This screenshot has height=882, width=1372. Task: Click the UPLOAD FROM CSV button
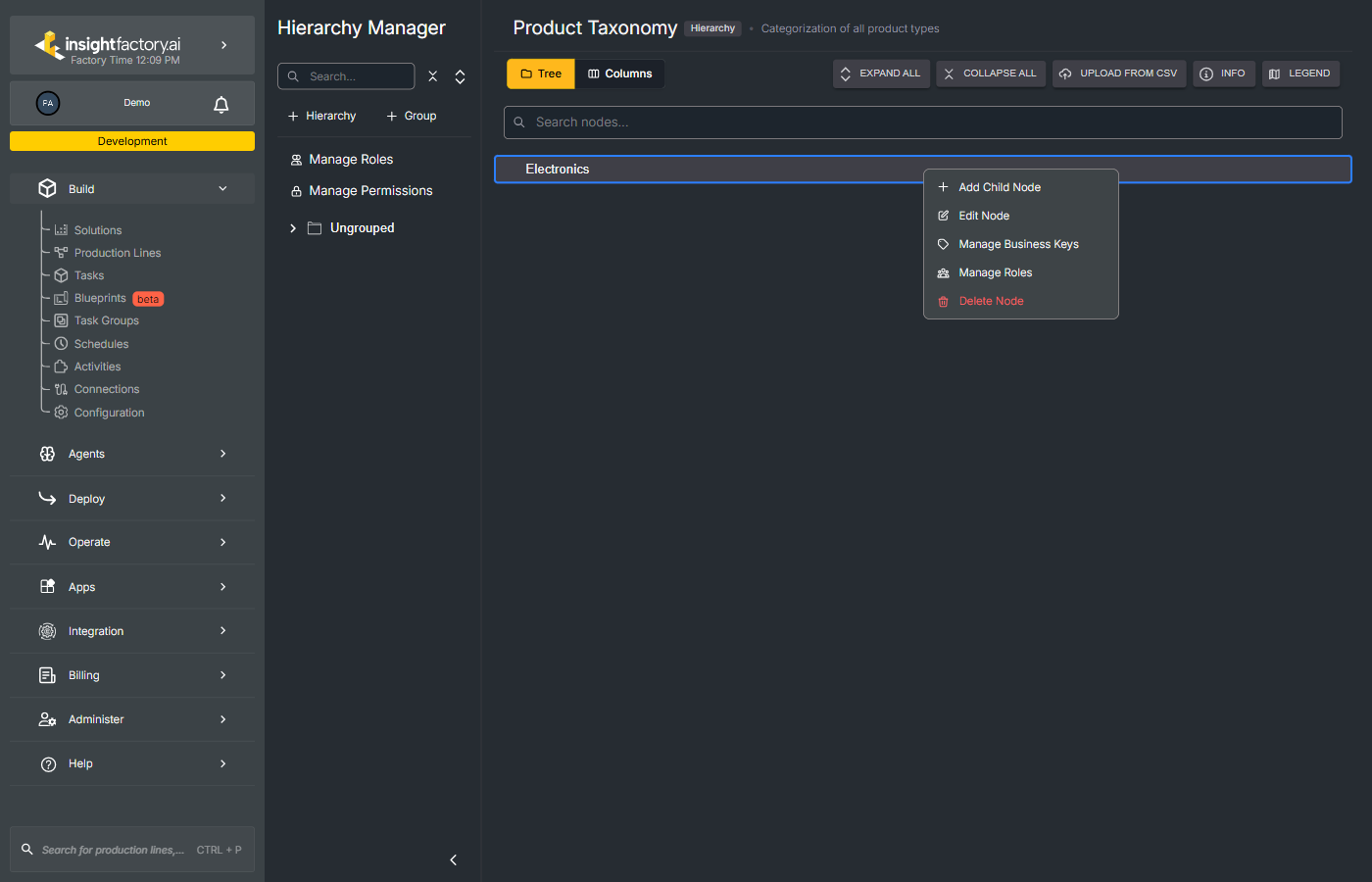click(x=1118, y=73)
